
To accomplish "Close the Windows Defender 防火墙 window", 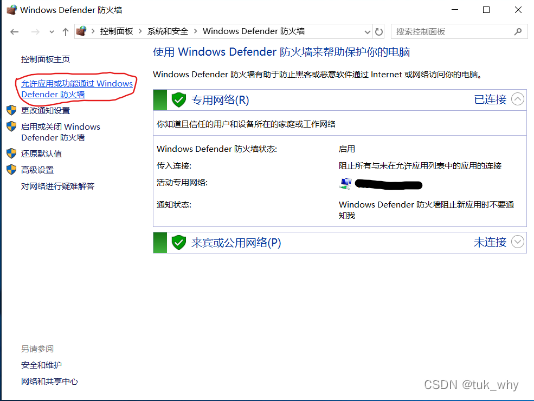I will coord(518,10).
